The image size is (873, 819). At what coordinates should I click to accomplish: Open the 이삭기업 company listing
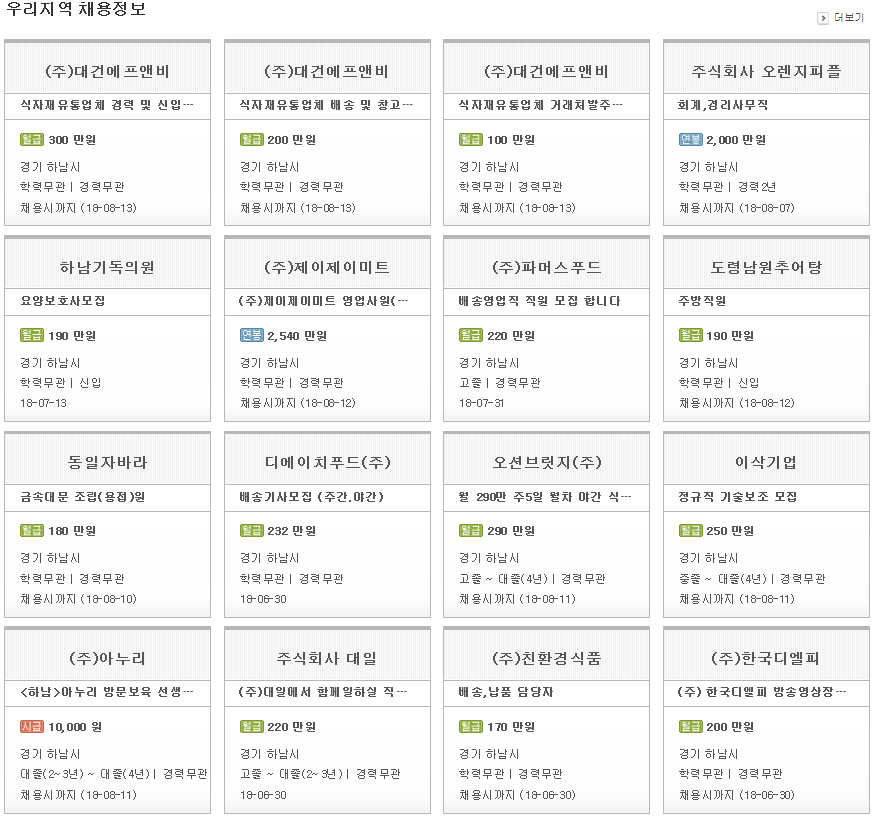[x=766, y=463]
